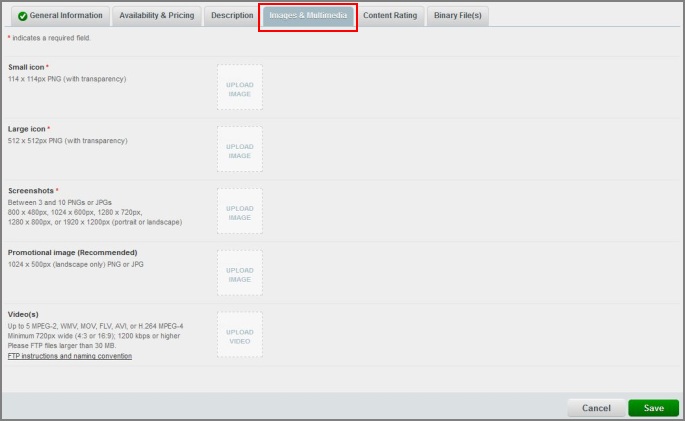Click the Screenshots upload image box

pos(240,212)
